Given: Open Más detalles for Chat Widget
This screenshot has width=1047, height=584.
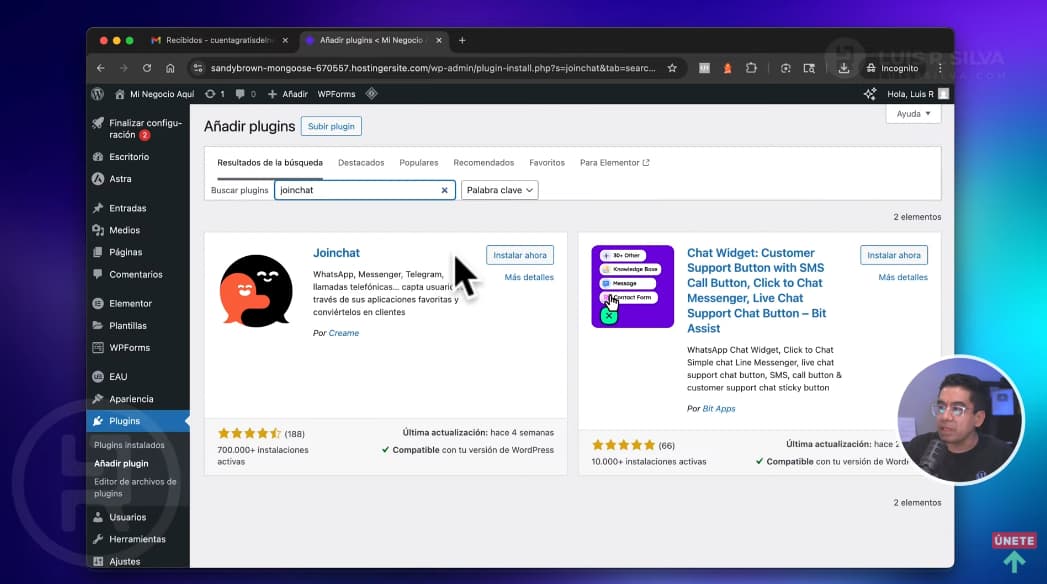Looking at the screenshot, I should [x=903, y=277].
